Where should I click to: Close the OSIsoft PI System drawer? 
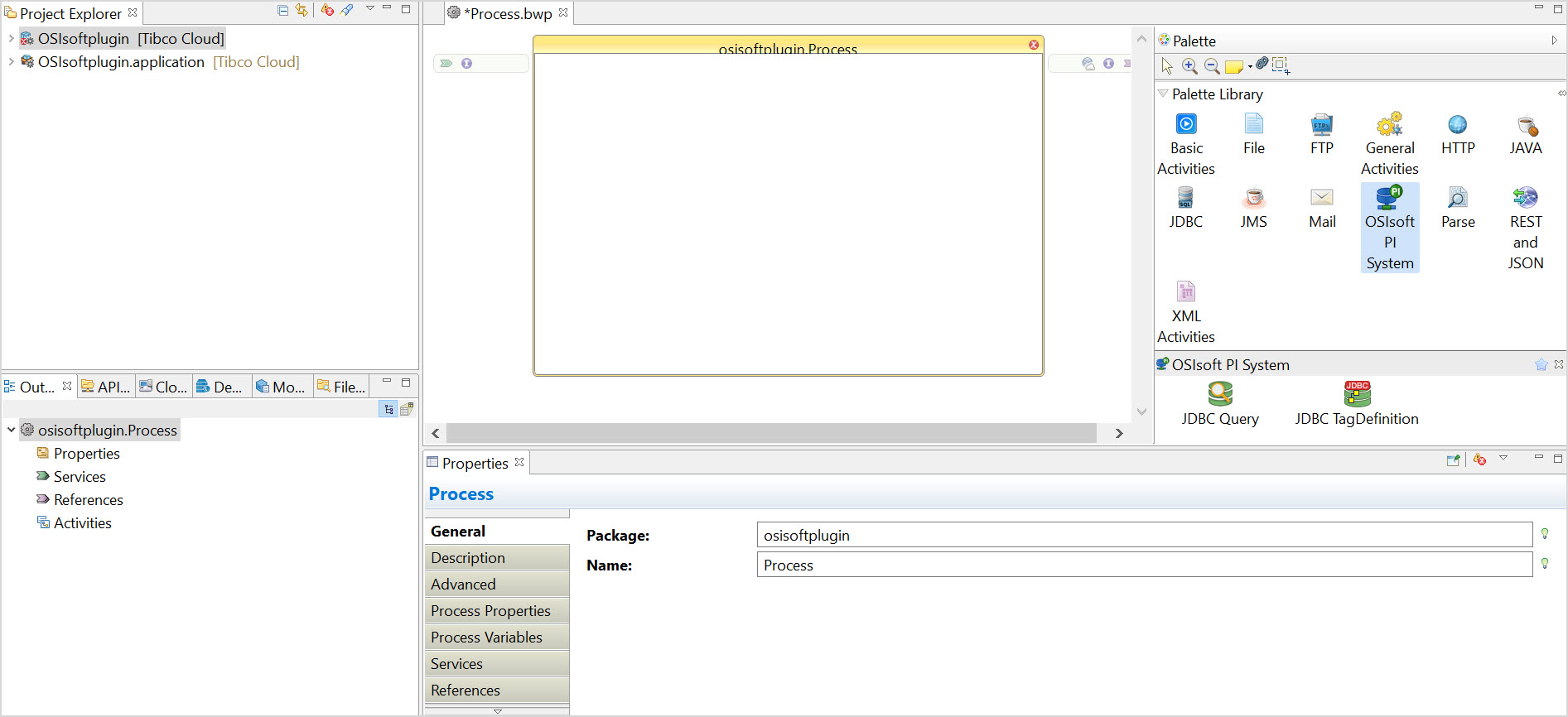coord(1559,364)
